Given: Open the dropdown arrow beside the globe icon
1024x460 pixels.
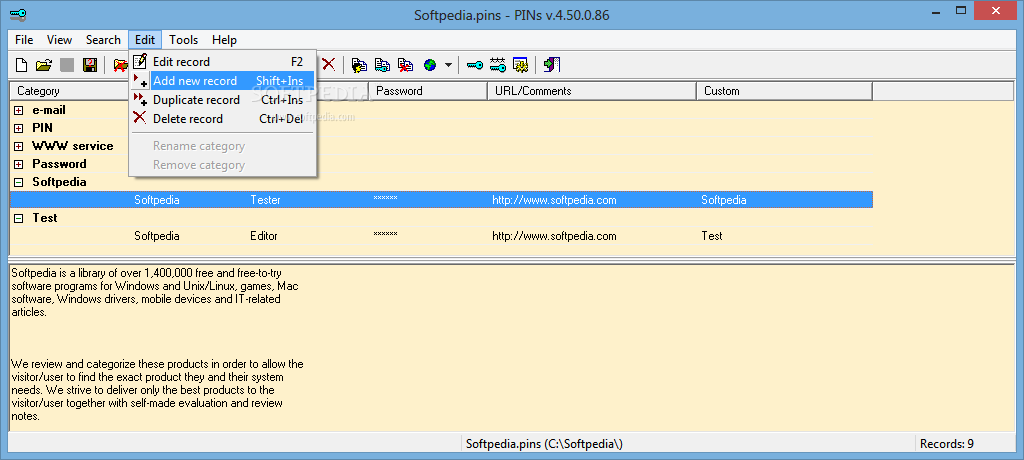Looking at the screenshot, I should [x=448, y=65].
